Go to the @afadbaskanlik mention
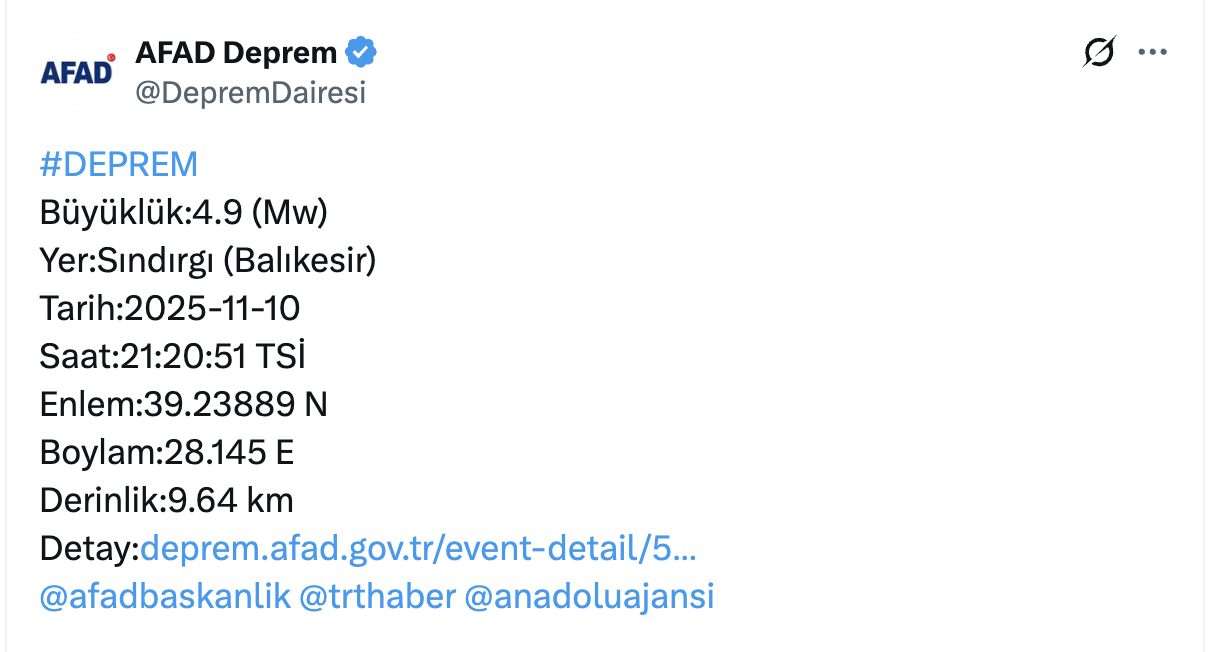This screenshot has width=1208, height=652. [165, 596]
